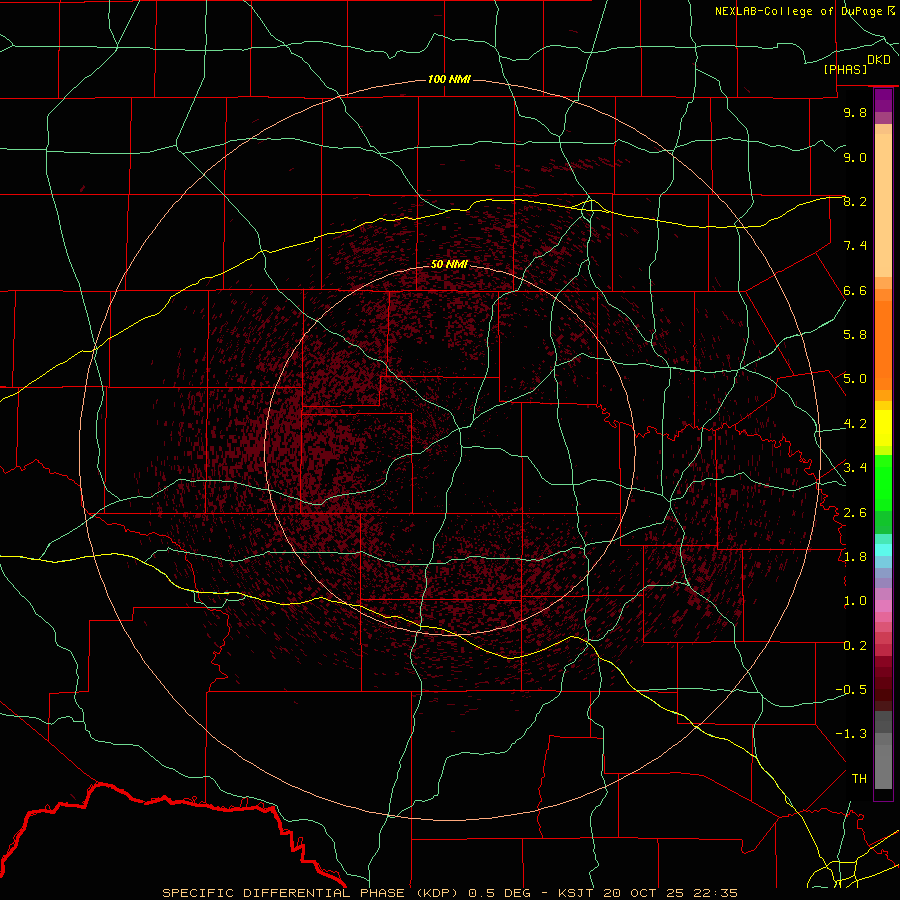Click the 0.5 DEG elevation in the caption
The height and width of the screenshot is (900, 900).
[x=501, y=893]
